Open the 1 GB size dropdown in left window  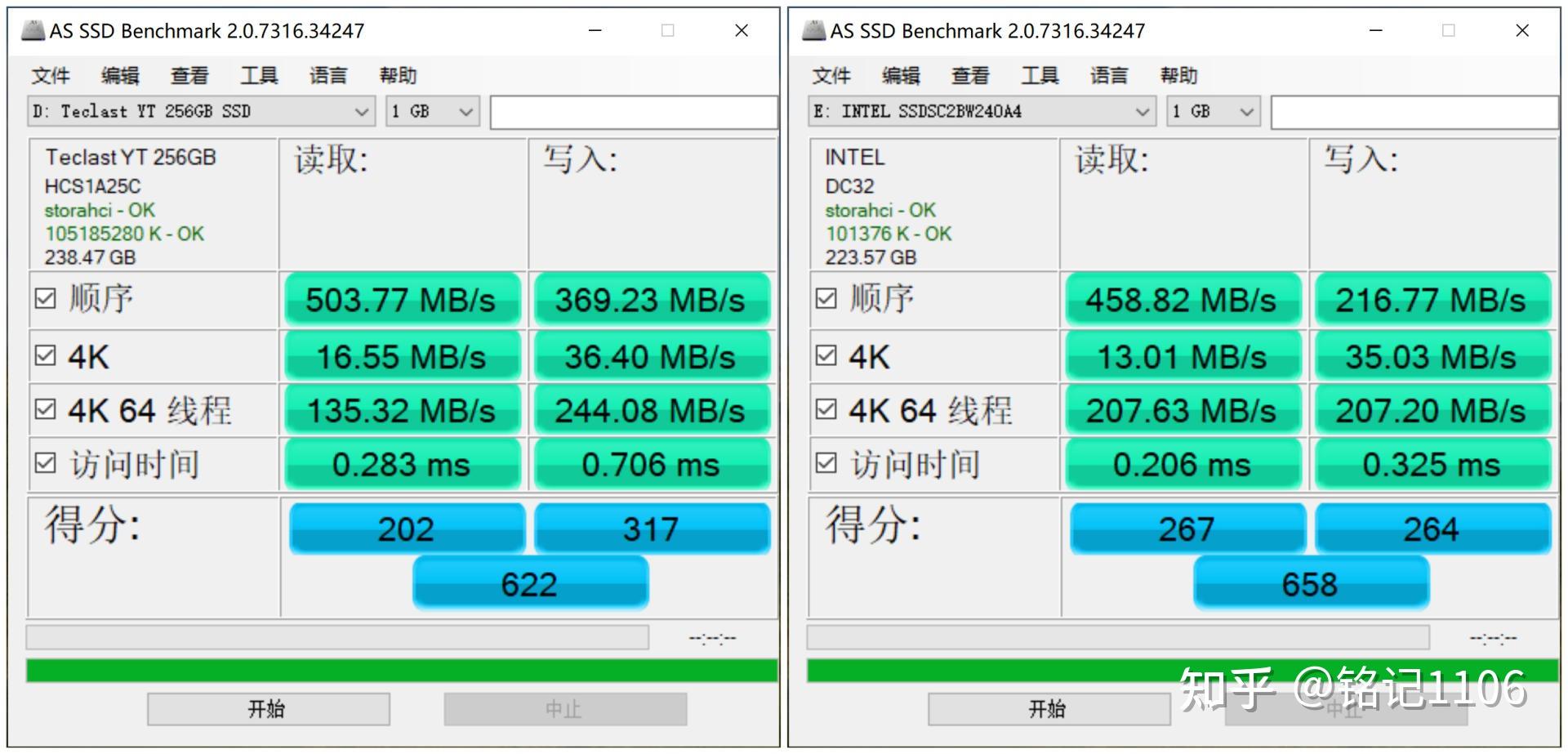pos(432,111)
